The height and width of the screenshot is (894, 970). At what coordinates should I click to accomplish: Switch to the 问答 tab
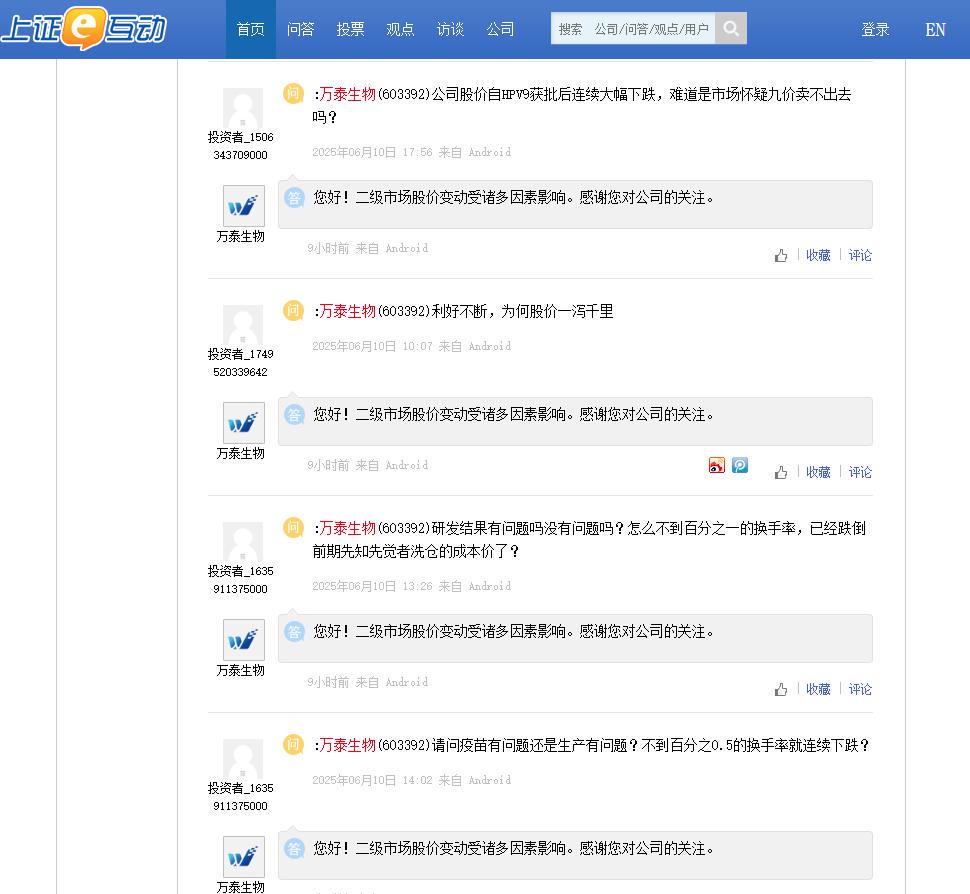coord(301,29)
